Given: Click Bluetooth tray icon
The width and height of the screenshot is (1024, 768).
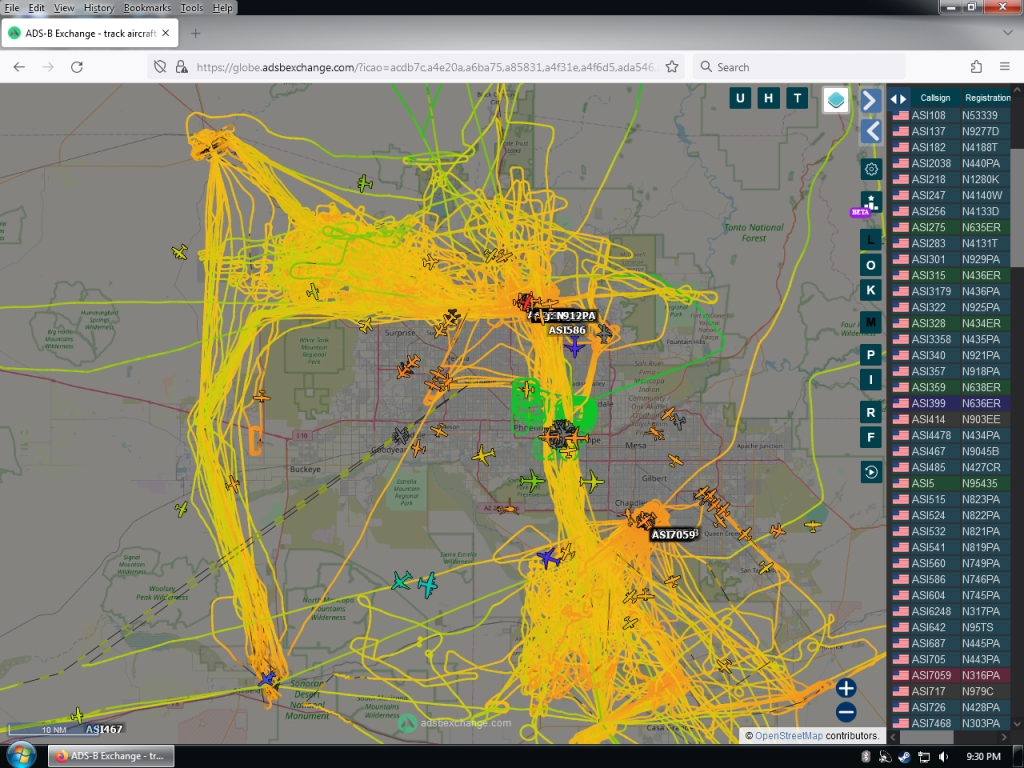Looking at the screenshot, I should coord(866,756).
